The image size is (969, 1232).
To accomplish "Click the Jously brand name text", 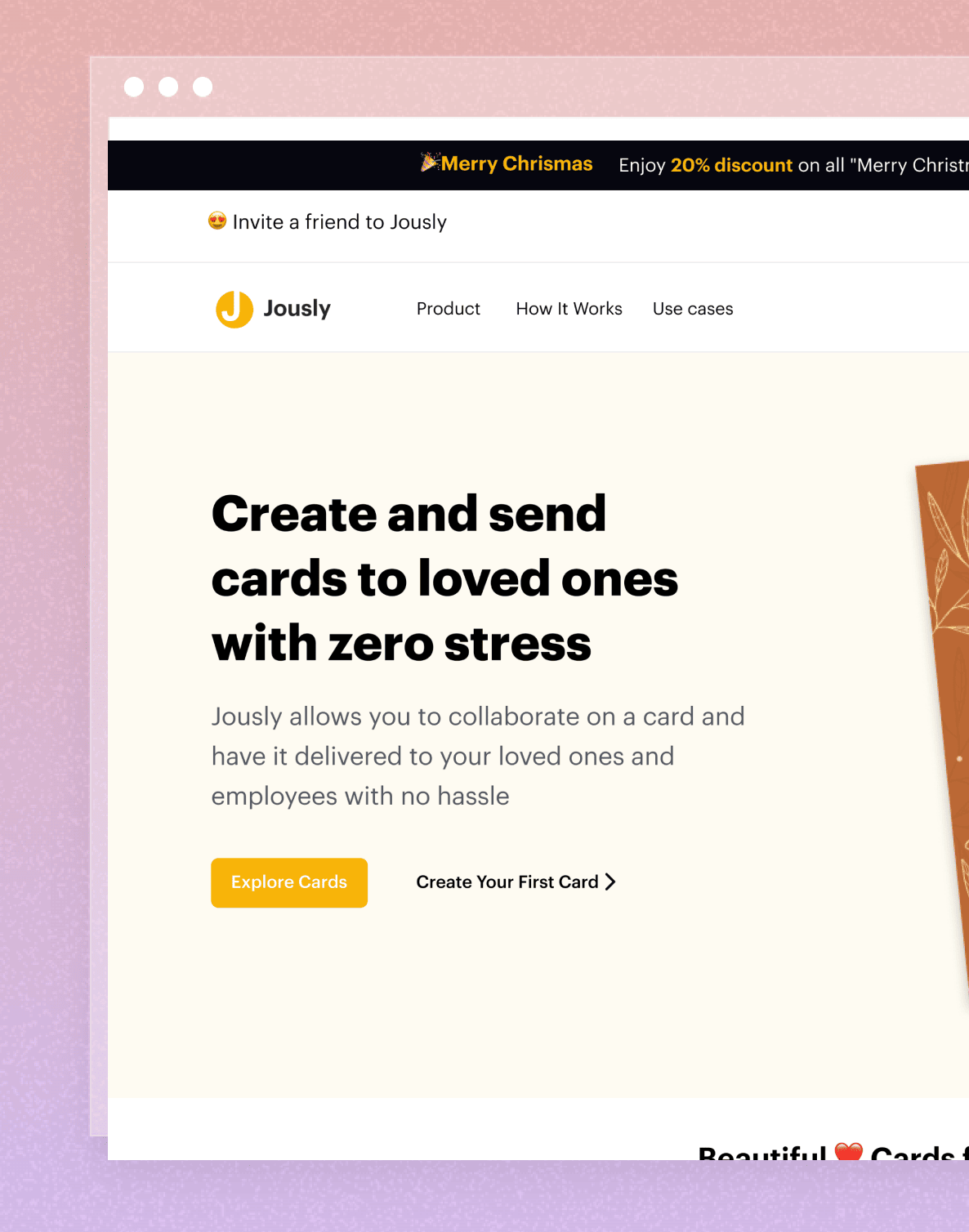I will [x=297, y=309].
